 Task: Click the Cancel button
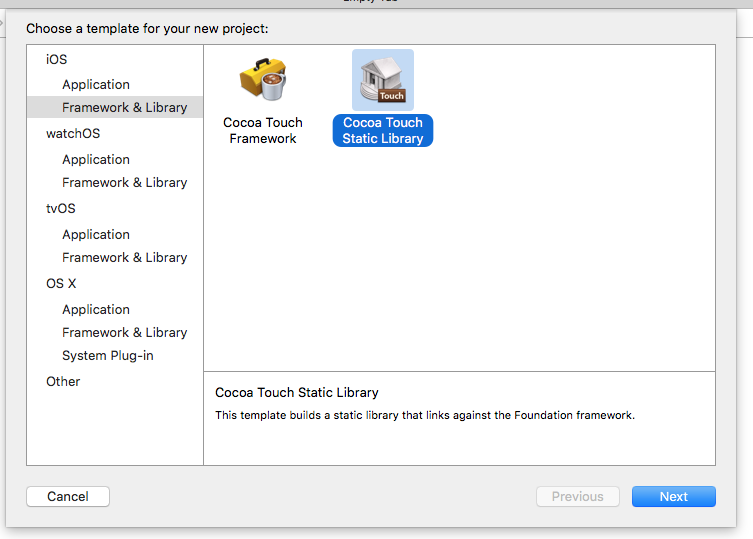68,496
